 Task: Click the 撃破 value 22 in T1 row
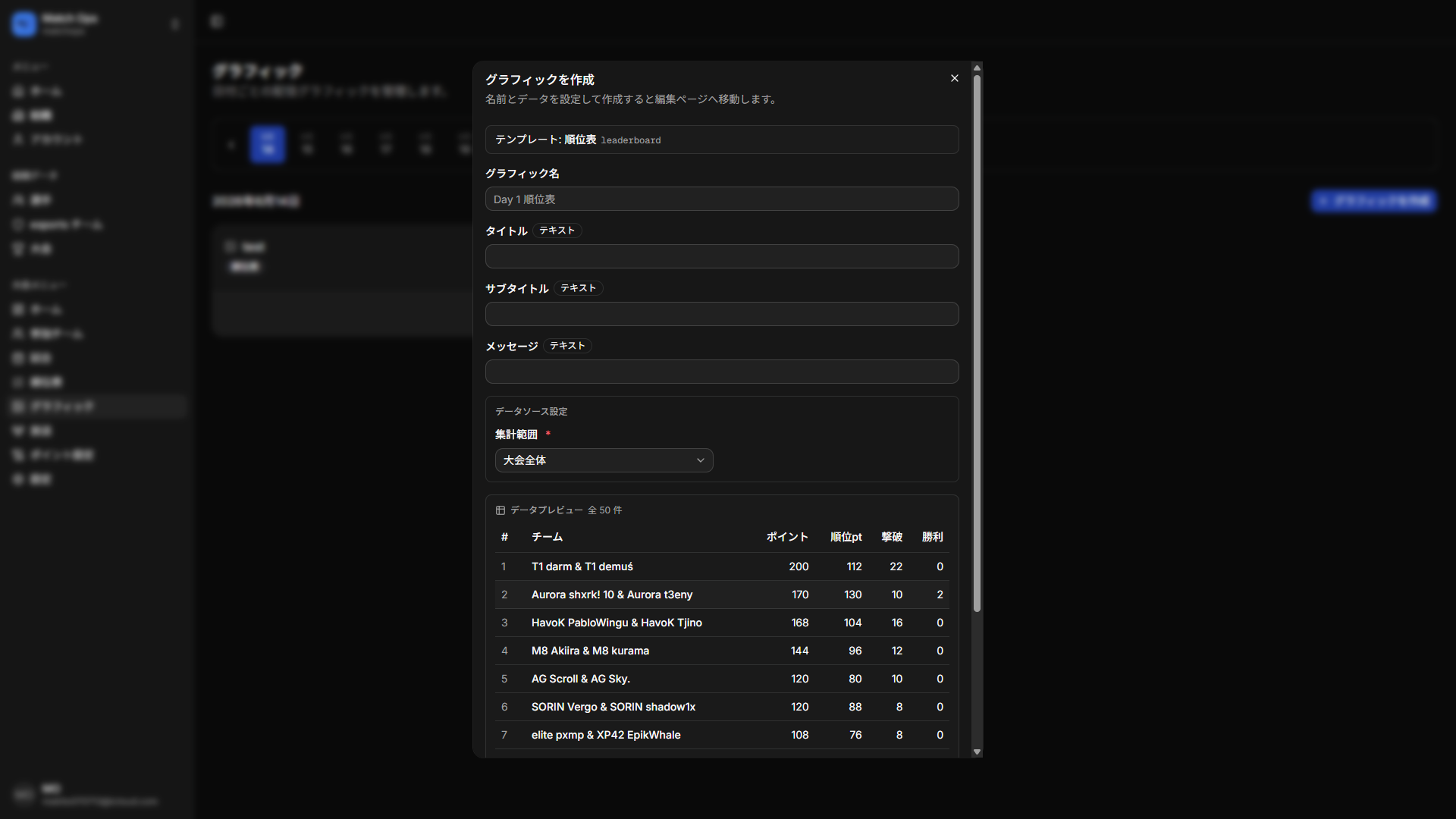[x=896, y=566]
